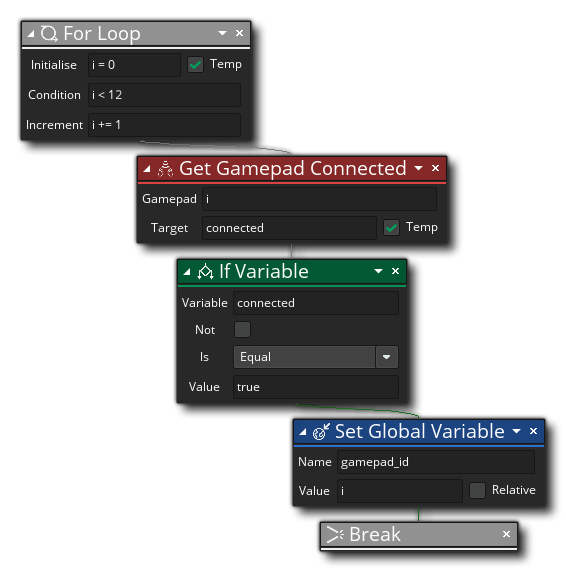Open the For Loop options dropdown arrow

222,33
